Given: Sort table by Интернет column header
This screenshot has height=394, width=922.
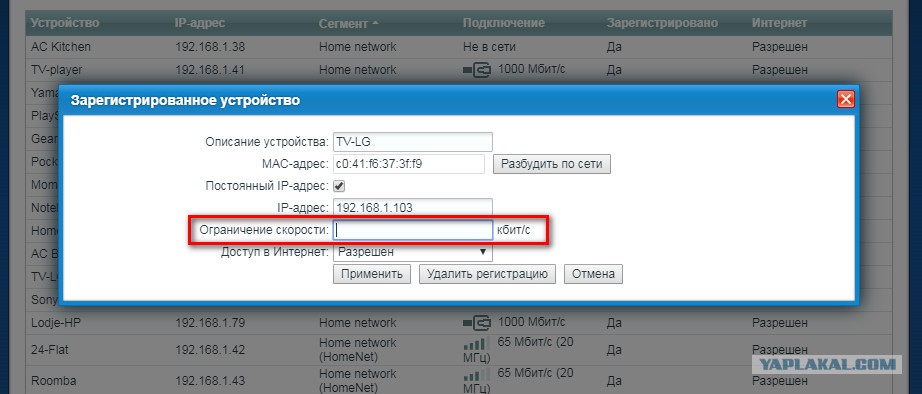Looking at the screenshot, I should click(779, 23).
